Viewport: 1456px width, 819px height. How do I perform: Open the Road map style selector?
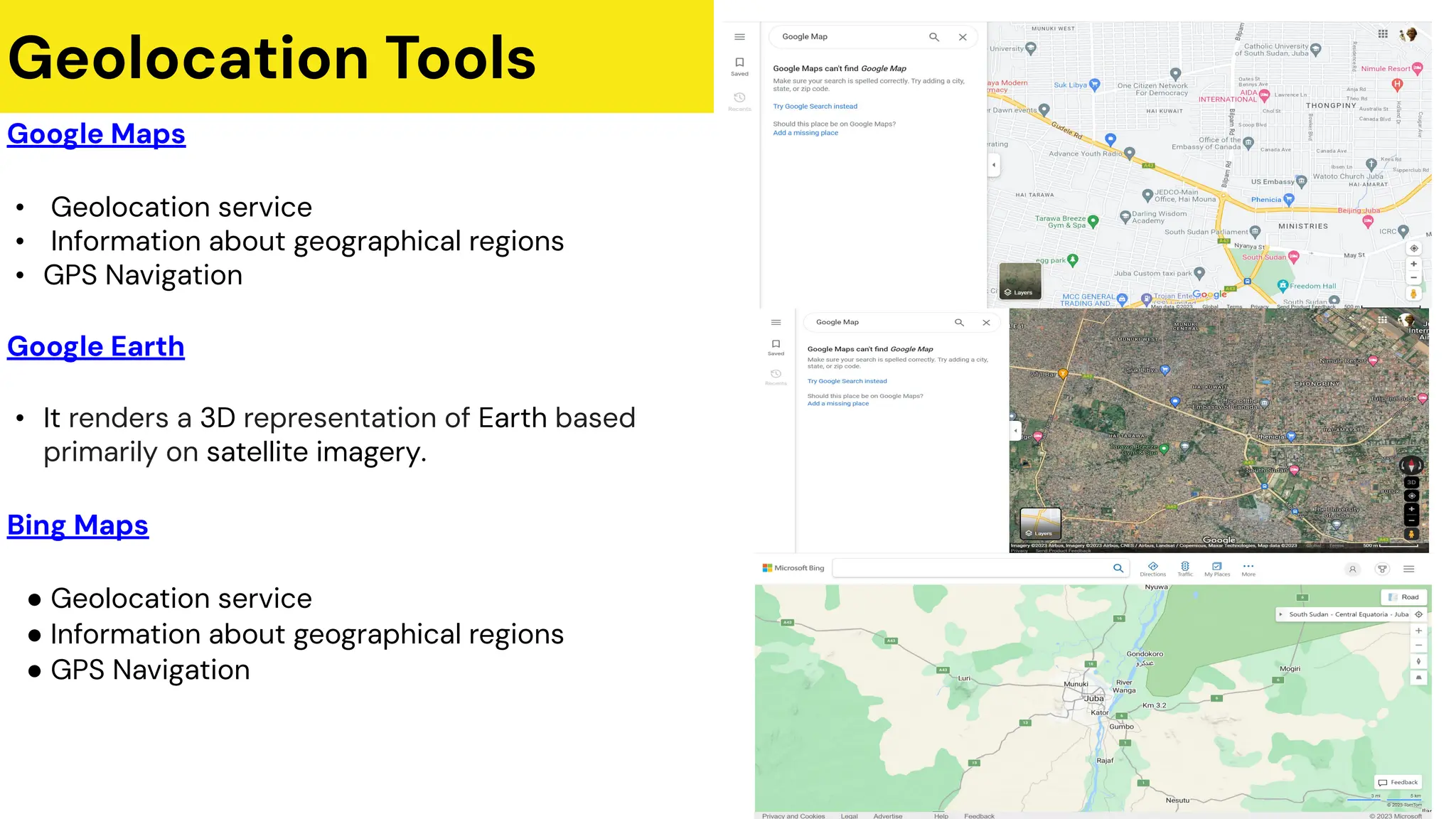coord(1404,597)
